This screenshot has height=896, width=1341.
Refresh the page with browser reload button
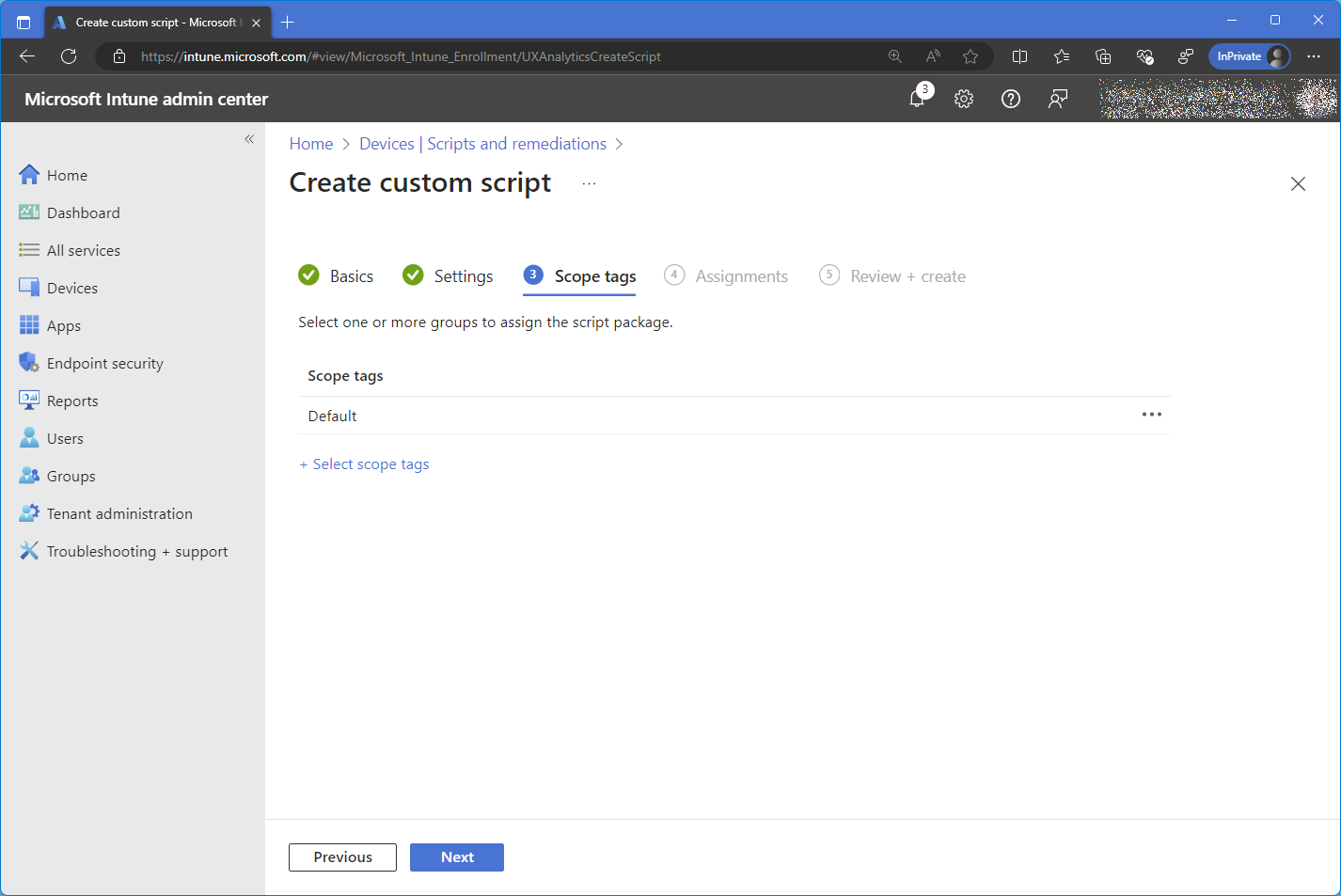(x=69, y=56)
